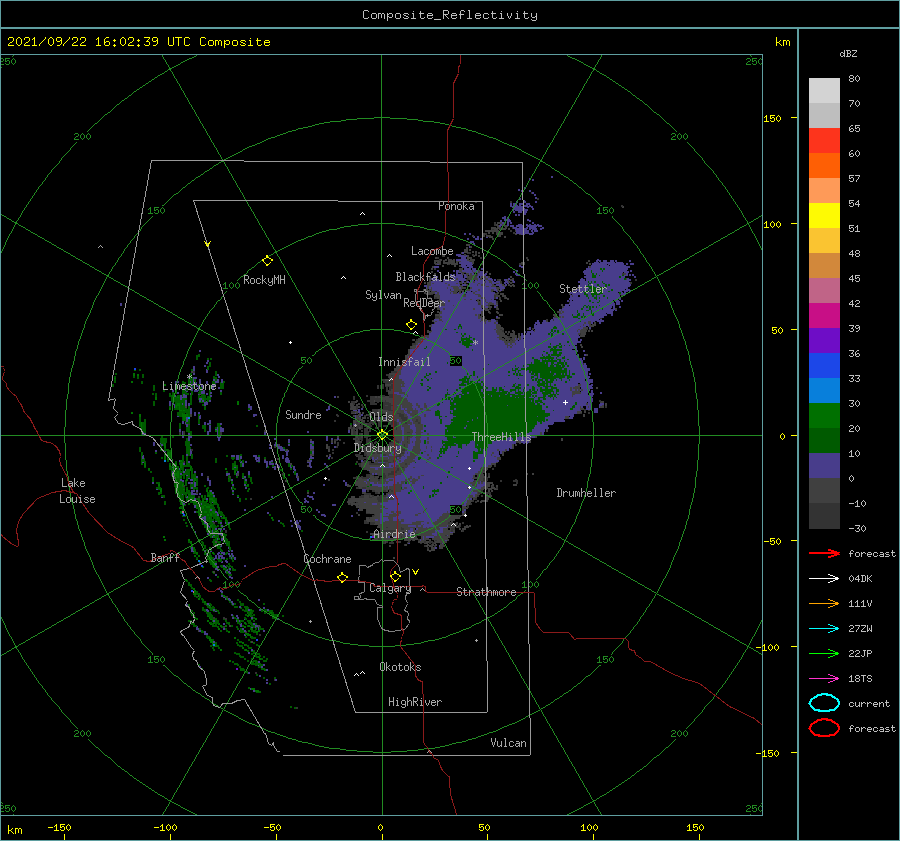900x841 pixels.
Task: Click the -30 value in the dBZ legend
Action: (x=857, y=528)
